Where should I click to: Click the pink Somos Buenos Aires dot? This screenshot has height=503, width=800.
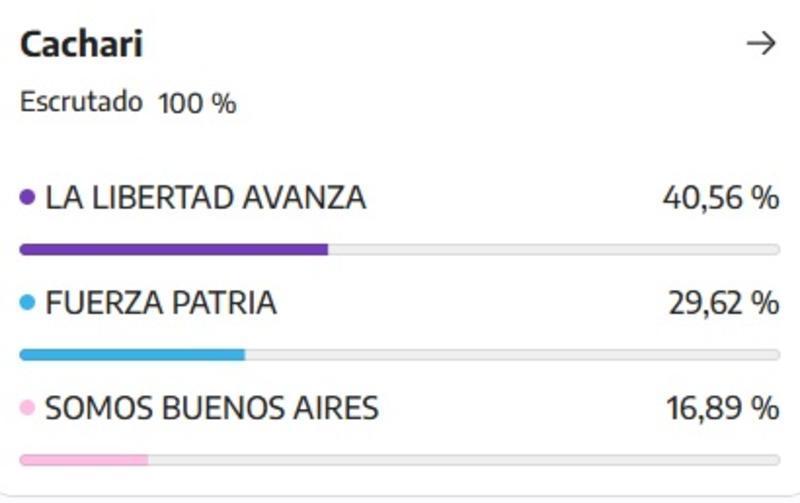tap(27, 408)
